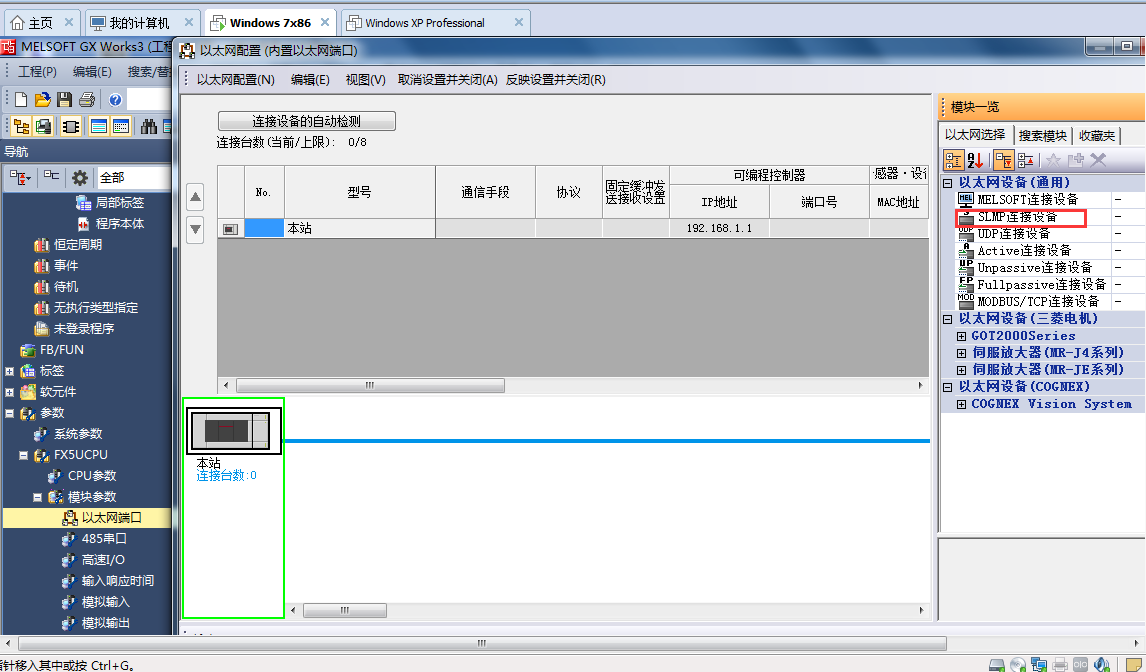
Task: Click VMware sticky note message icon
Action: pos(1134,665)
